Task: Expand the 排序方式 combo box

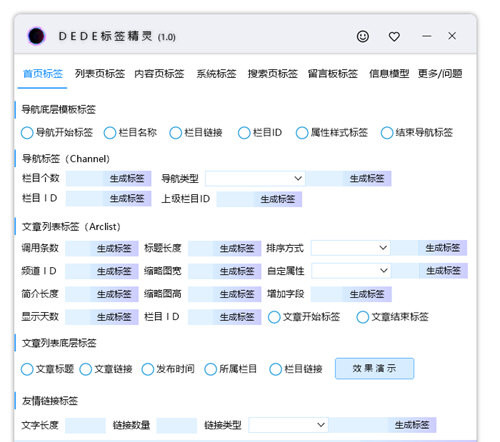Action: point(351,248)
